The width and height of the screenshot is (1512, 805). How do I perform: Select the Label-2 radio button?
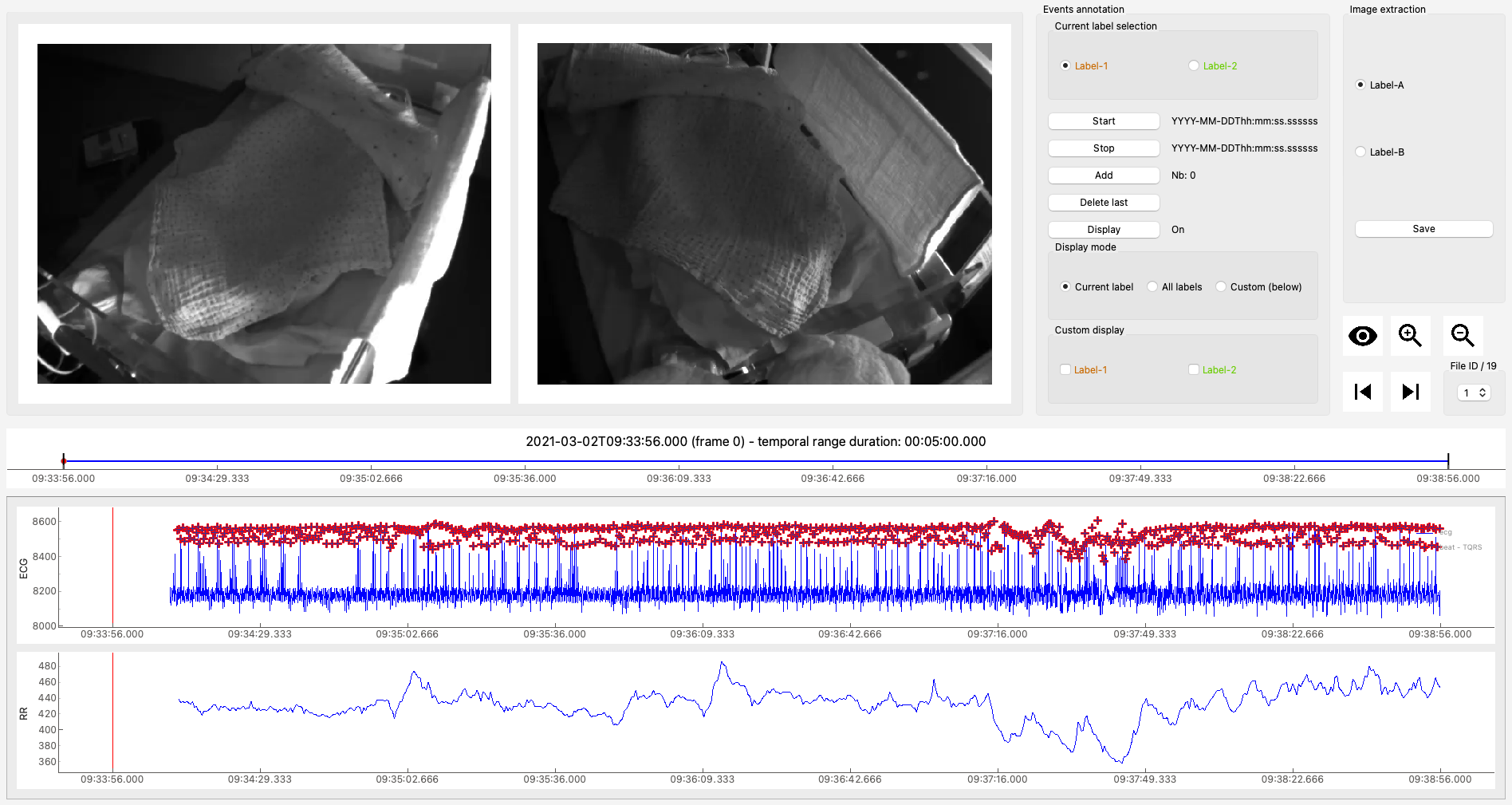pos(1194,66)
